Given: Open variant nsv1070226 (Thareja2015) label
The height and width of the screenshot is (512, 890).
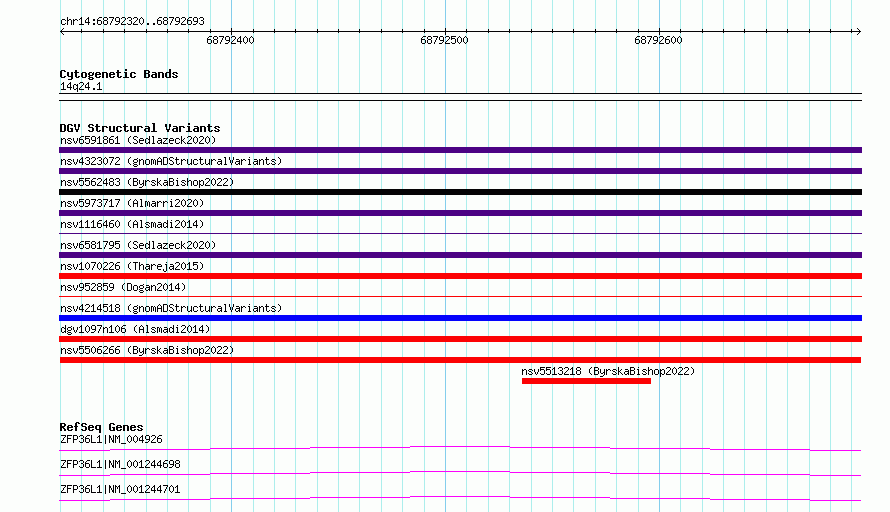Looking at the screenshot, I should [132, 266].
